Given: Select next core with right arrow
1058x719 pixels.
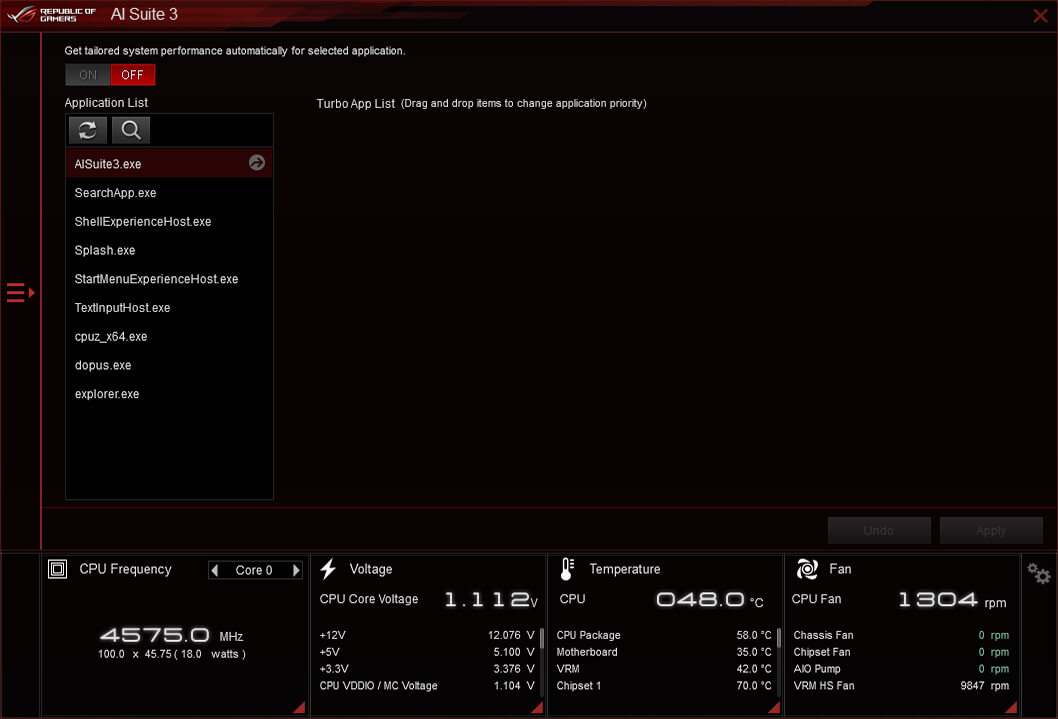Looking at the screenshot, I should point(296,571).
